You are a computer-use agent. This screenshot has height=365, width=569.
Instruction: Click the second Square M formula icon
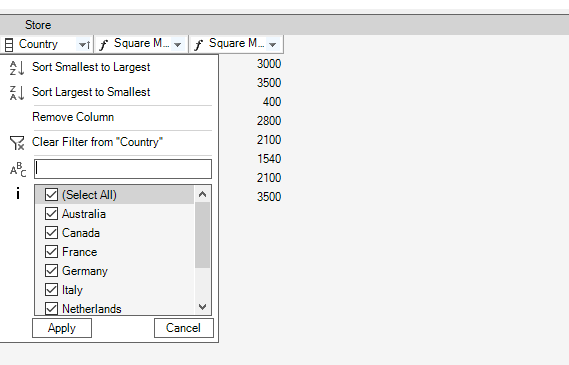pos(198,45)
